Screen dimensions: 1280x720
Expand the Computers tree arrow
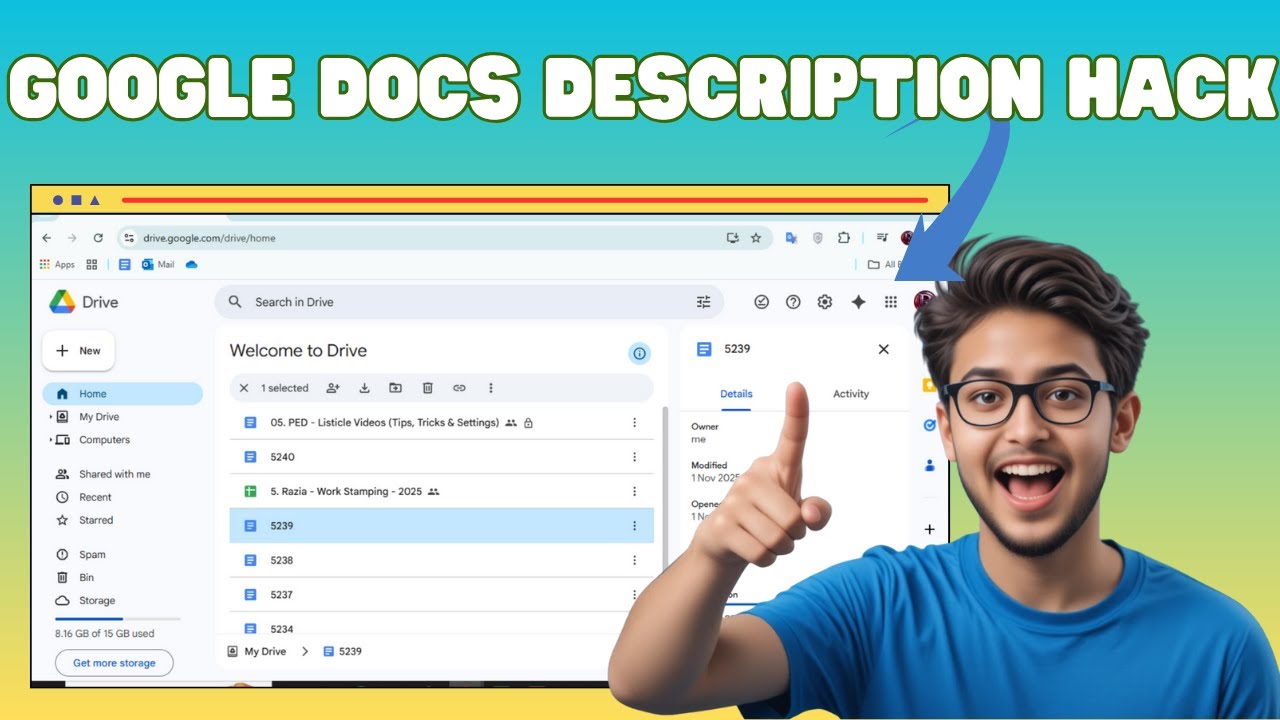(x=50, y=440)
